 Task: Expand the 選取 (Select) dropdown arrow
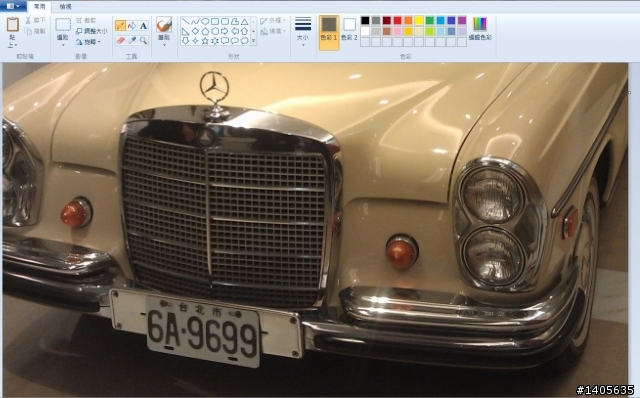[x=63, y=44]
